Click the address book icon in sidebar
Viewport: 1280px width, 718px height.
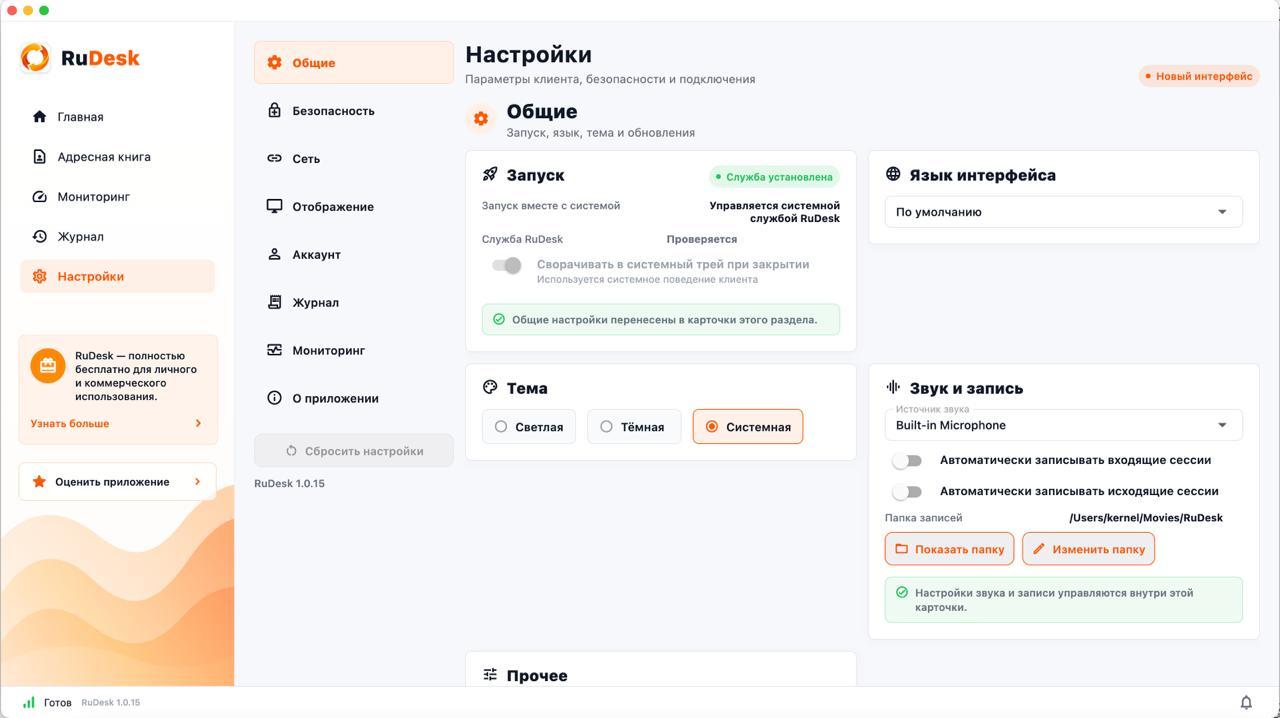tap(39, 157)
